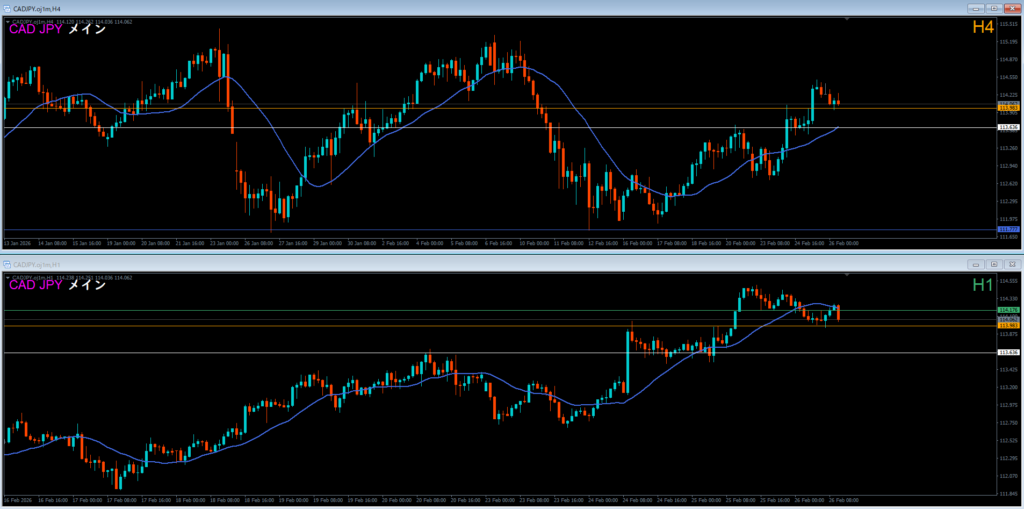Viewport: 1024px width, 509px height.
Task: Click the chart shift triangle marker on H1 chart
Action: pos(847,273)
